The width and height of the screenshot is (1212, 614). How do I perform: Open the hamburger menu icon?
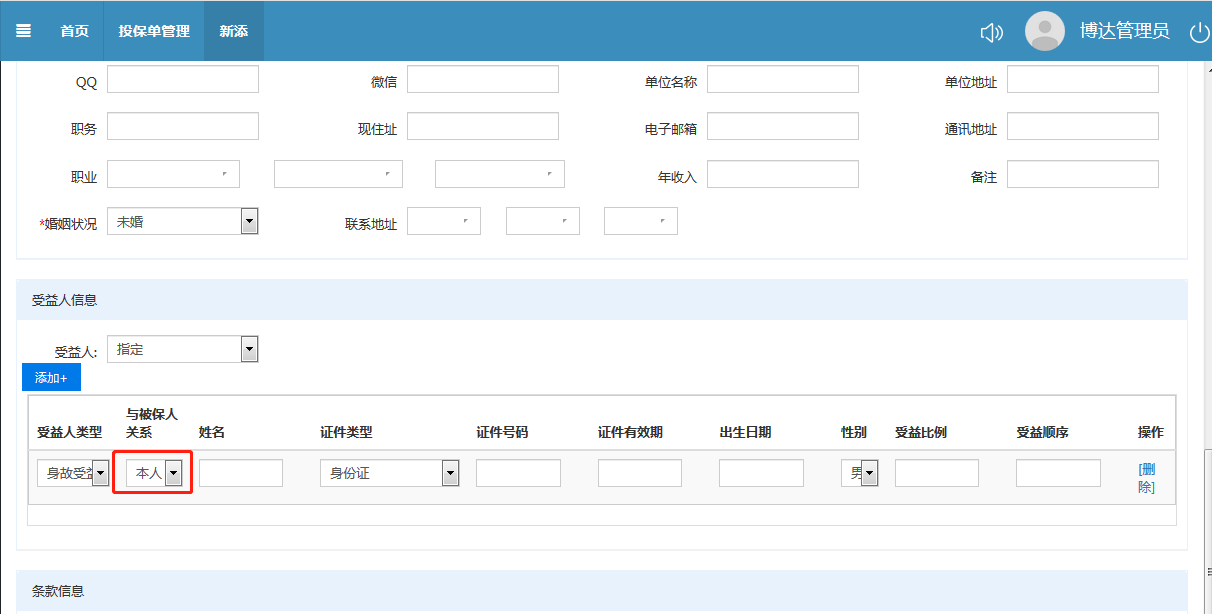(23, 31)
